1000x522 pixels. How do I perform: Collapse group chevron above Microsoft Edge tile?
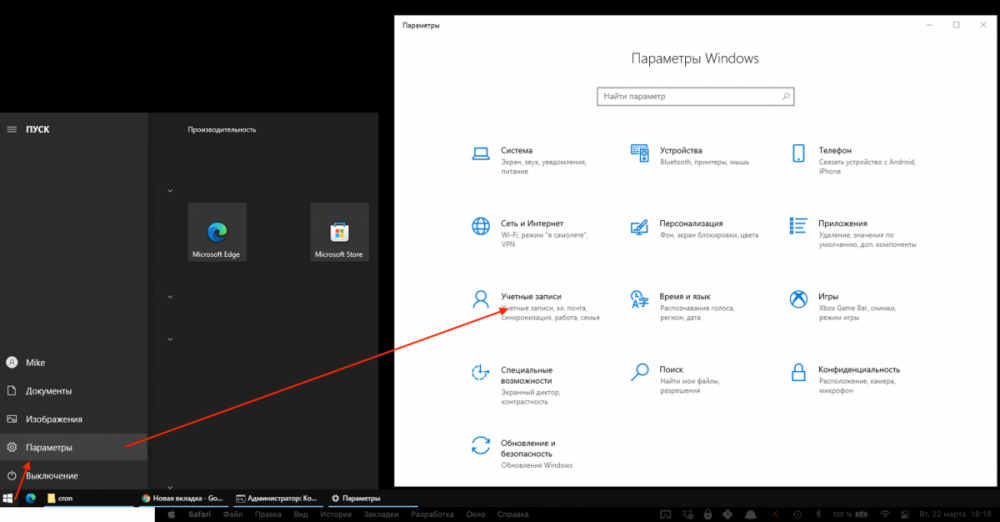coord(170,190)
